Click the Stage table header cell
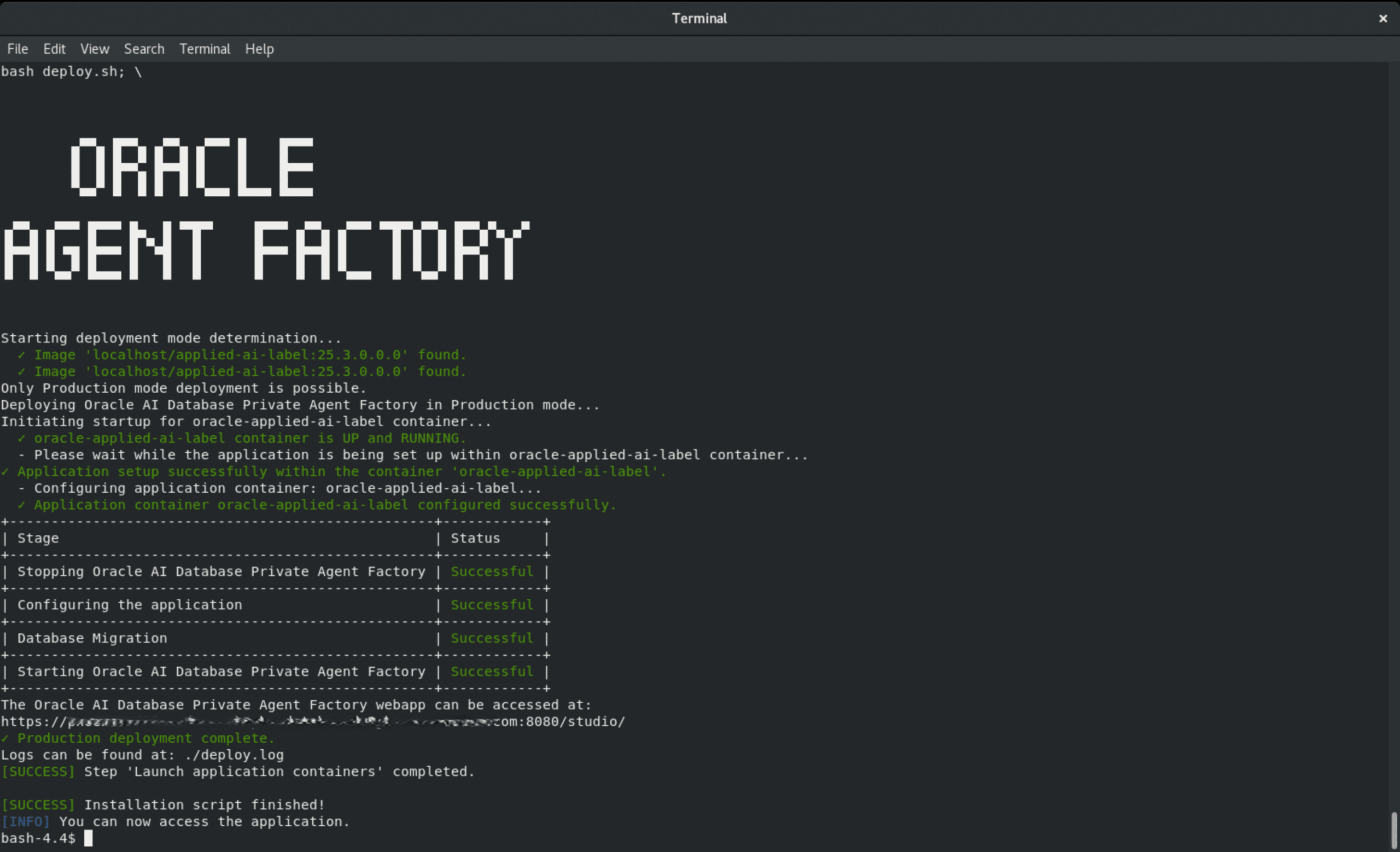The width and height of the screenshot is (1400, 852). pos(38,539)
